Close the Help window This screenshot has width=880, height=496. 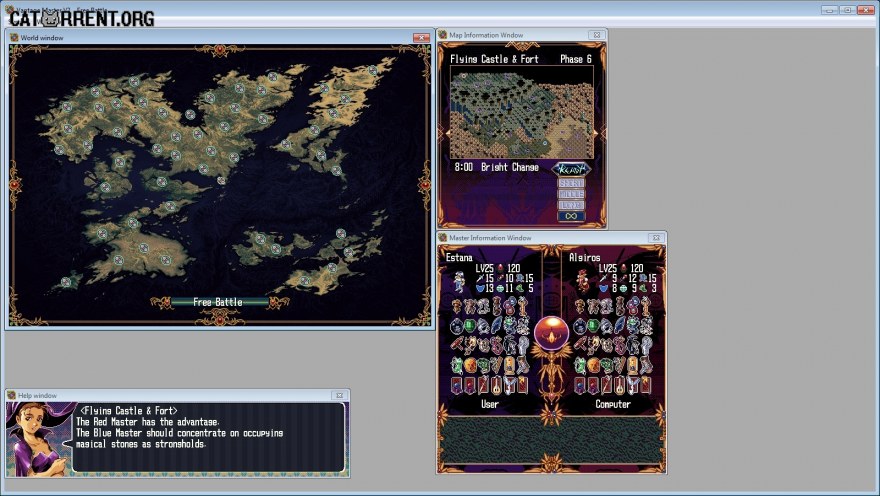coord(339,396)
